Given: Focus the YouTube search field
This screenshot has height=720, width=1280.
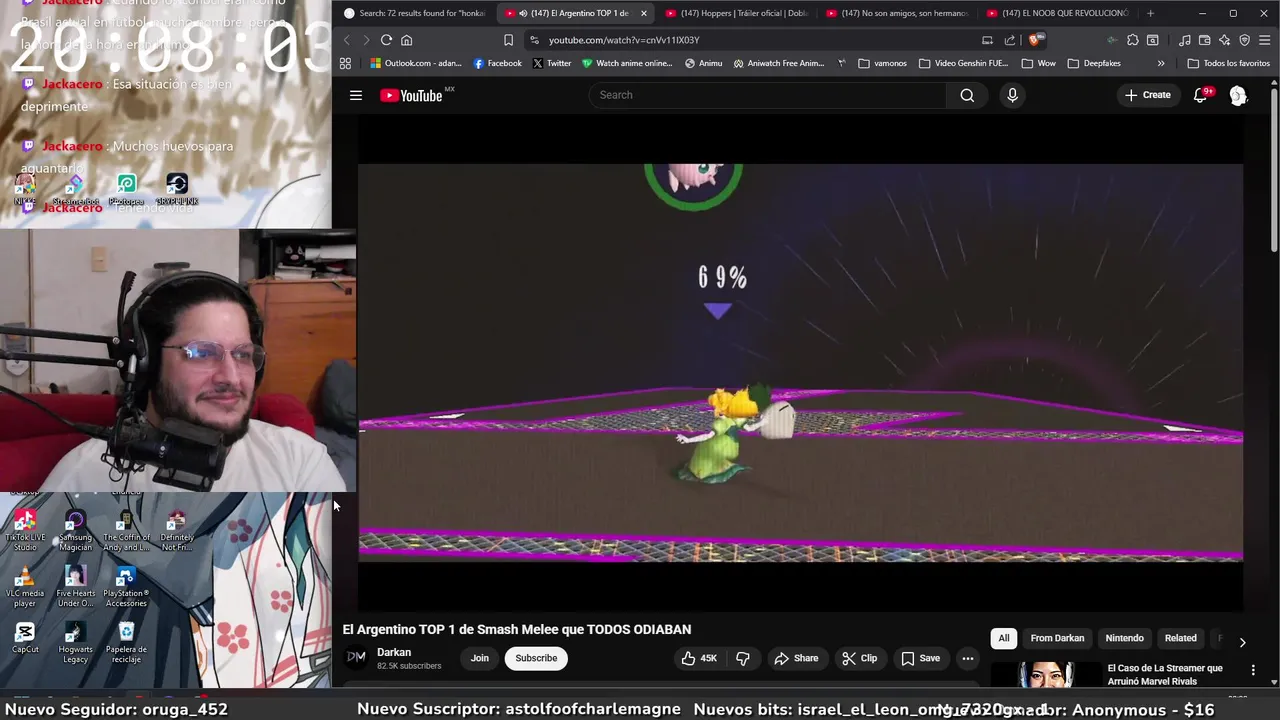Looking at the screenshot, I should coord(767,95).
